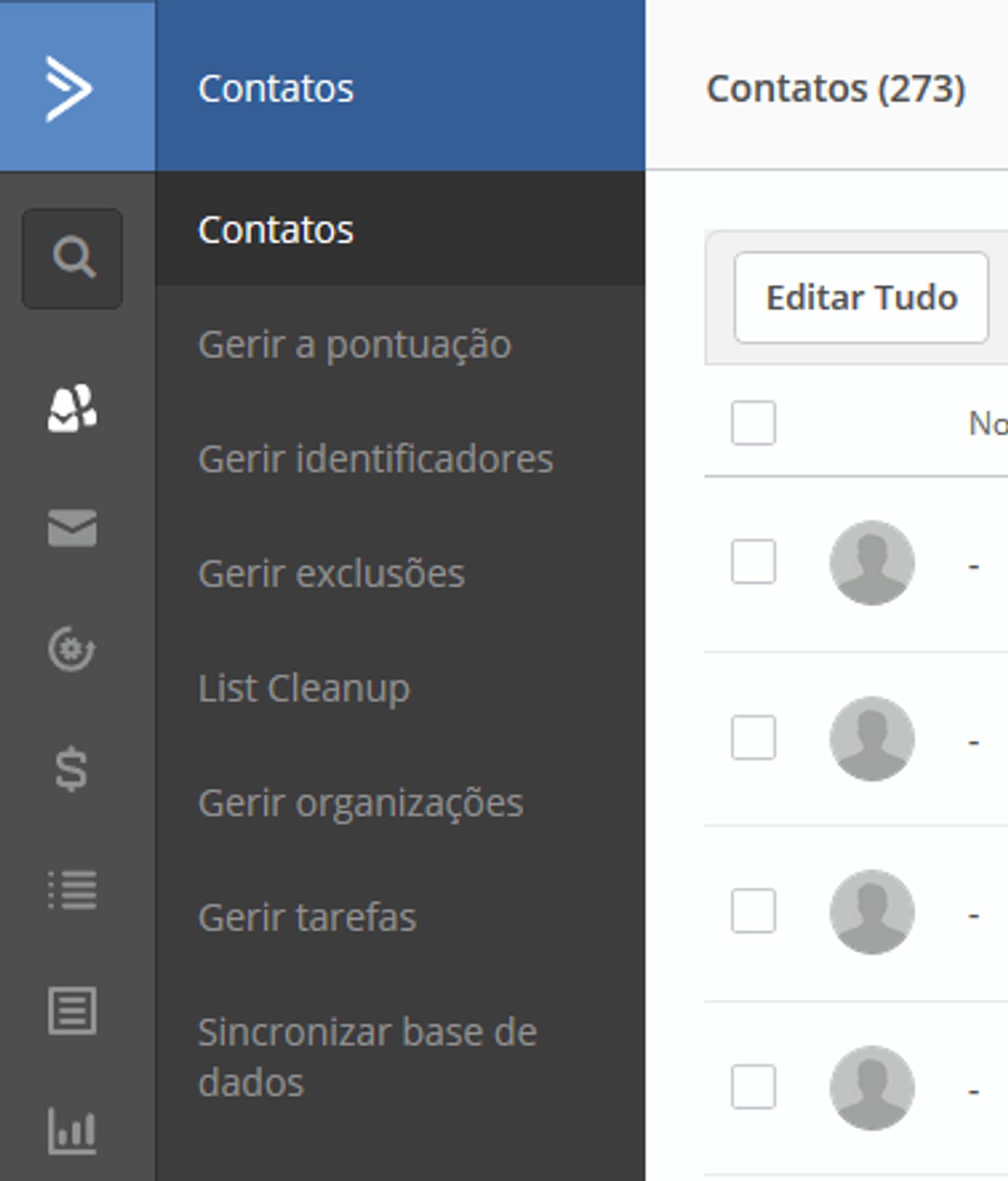The width and height of the screenshot is (1008, 1181).
Task: Click the Editar Tudo button
Action: point(861,298)
